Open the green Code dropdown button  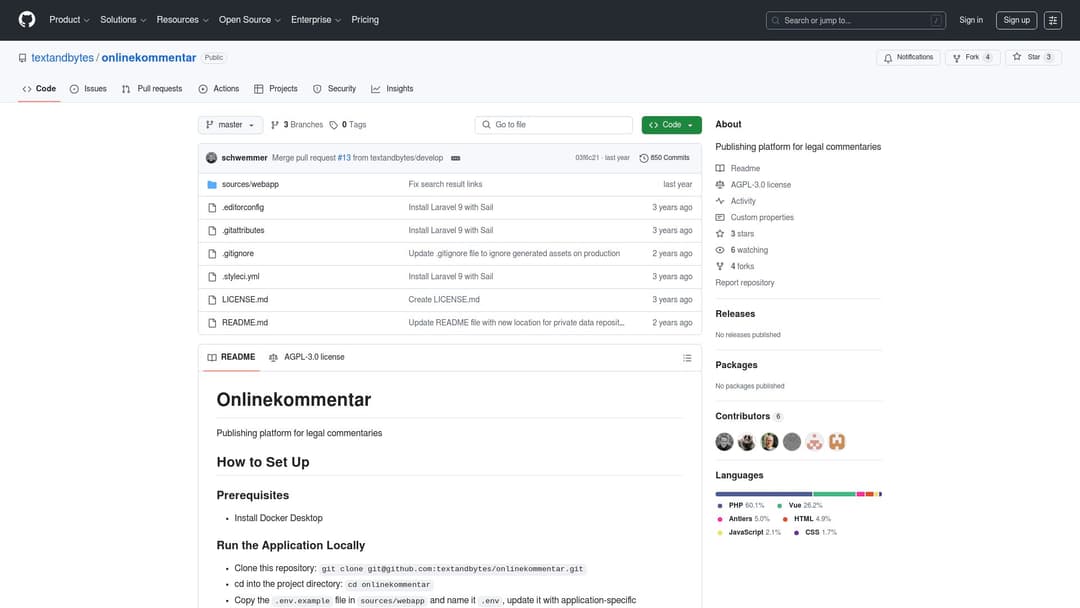(672, 125)
